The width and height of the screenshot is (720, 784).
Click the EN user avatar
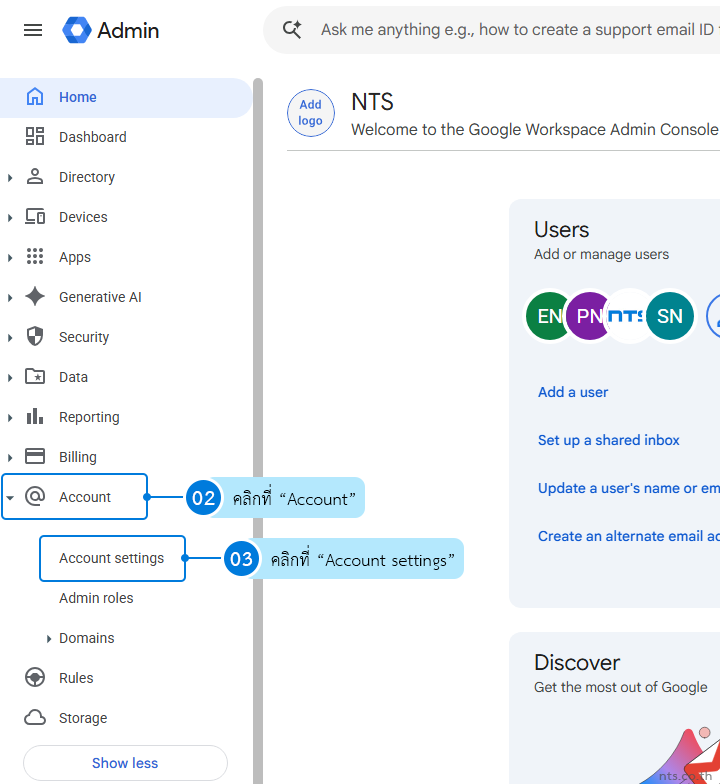[548, 316]
